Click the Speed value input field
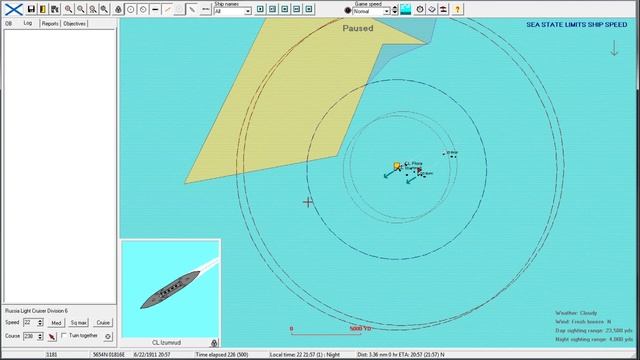640x360 pixels. pos(30,322)
